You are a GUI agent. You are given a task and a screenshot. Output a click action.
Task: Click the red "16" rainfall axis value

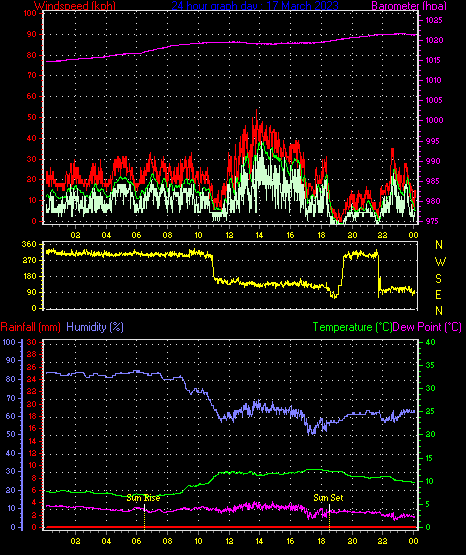pyautogui.click(x=32, y=429)
